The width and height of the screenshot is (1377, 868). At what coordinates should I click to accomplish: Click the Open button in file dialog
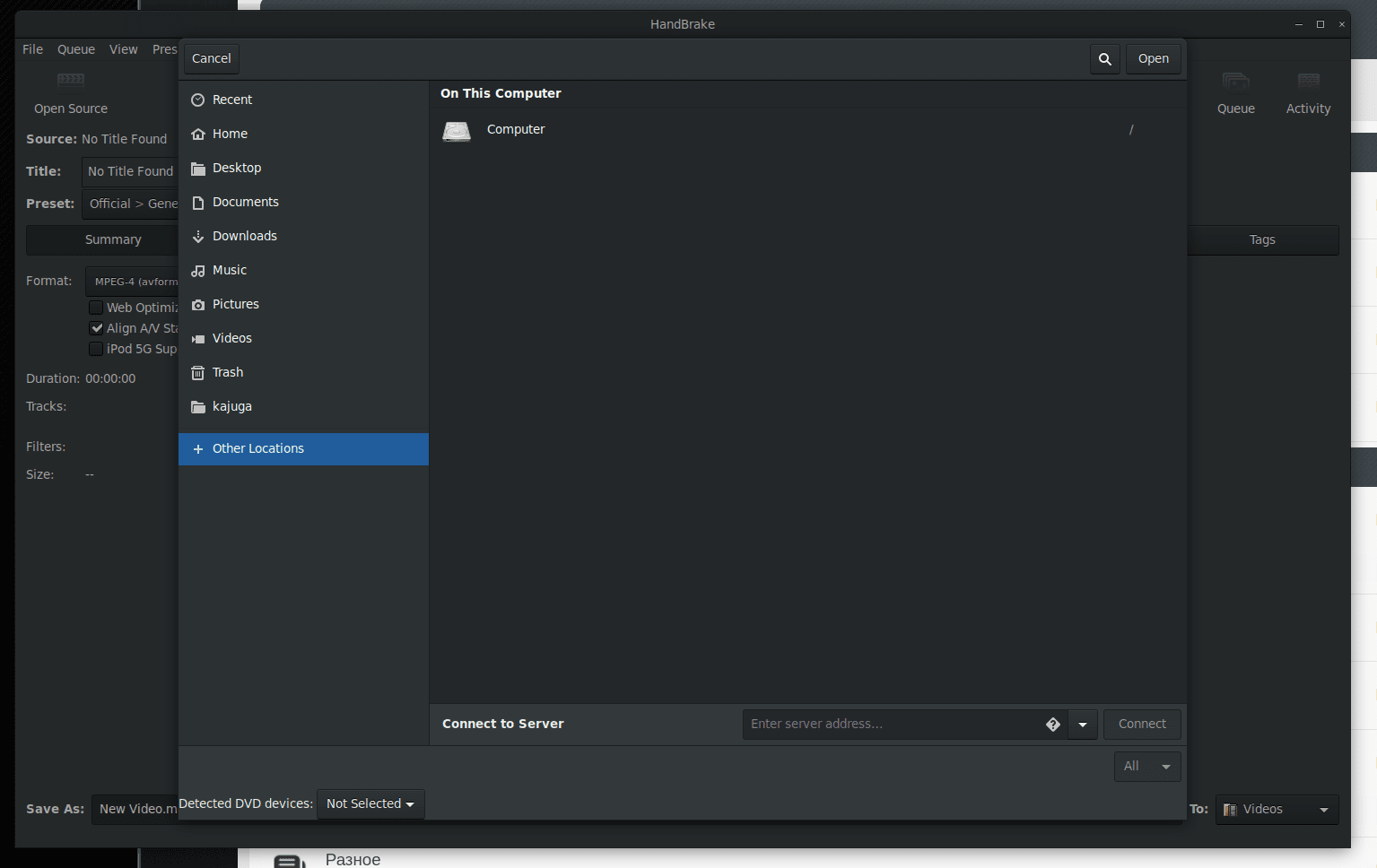1154,59
